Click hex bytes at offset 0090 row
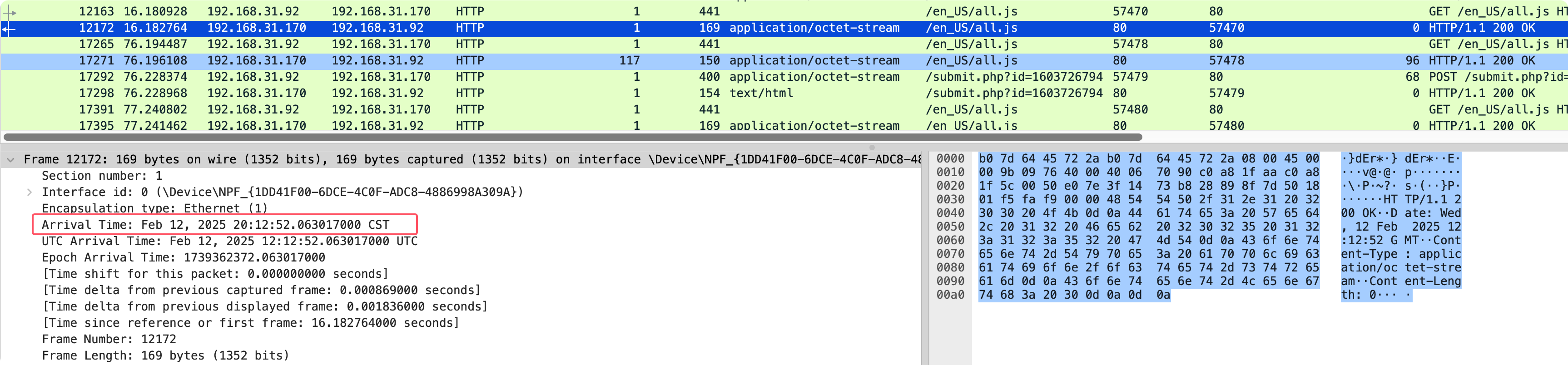1568x365 pixels. pyautogui.click(x=1149, y=281)
